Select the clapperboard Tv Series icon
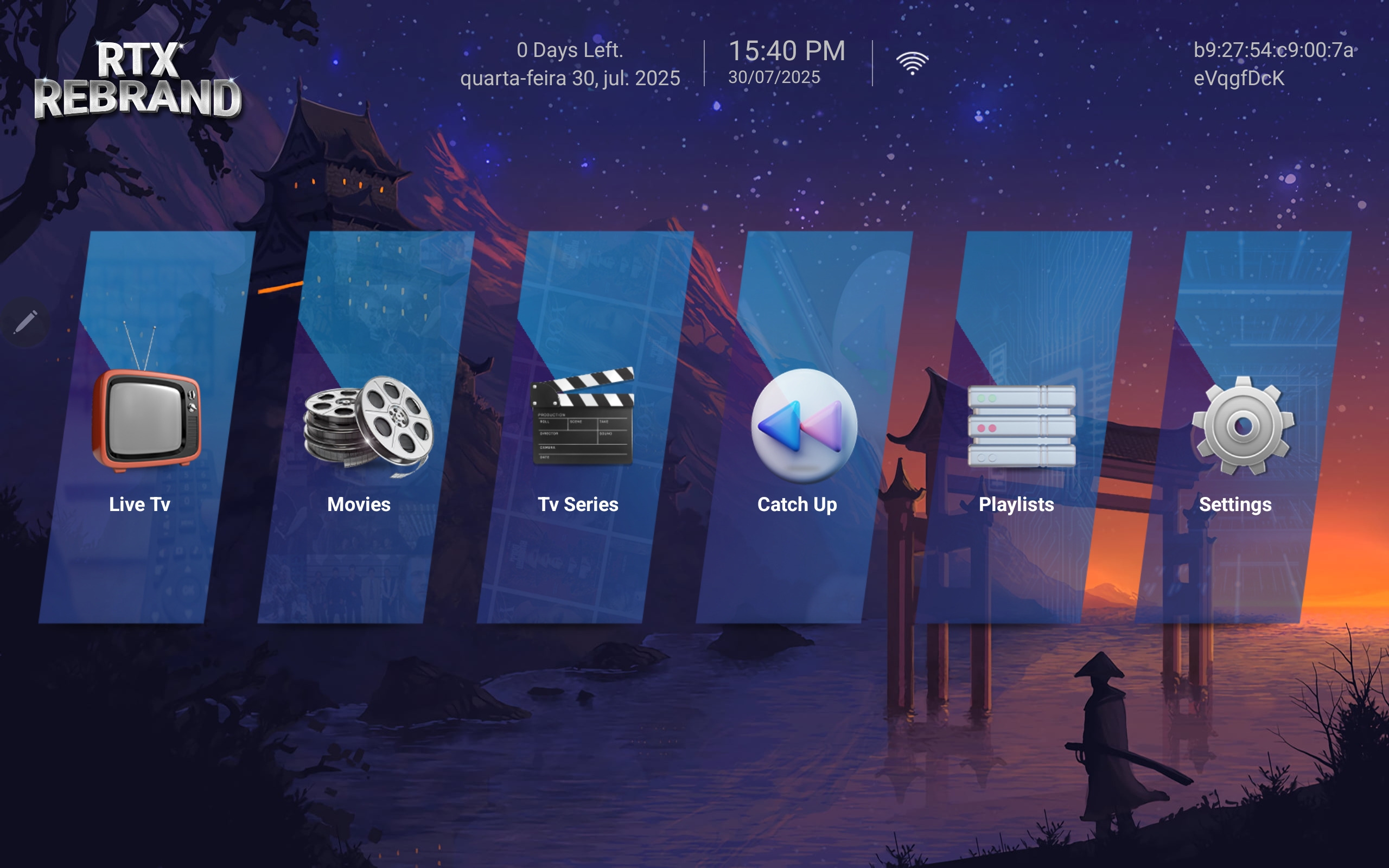This screenshot has width=1389, height=868. click(x=582, y=416)
